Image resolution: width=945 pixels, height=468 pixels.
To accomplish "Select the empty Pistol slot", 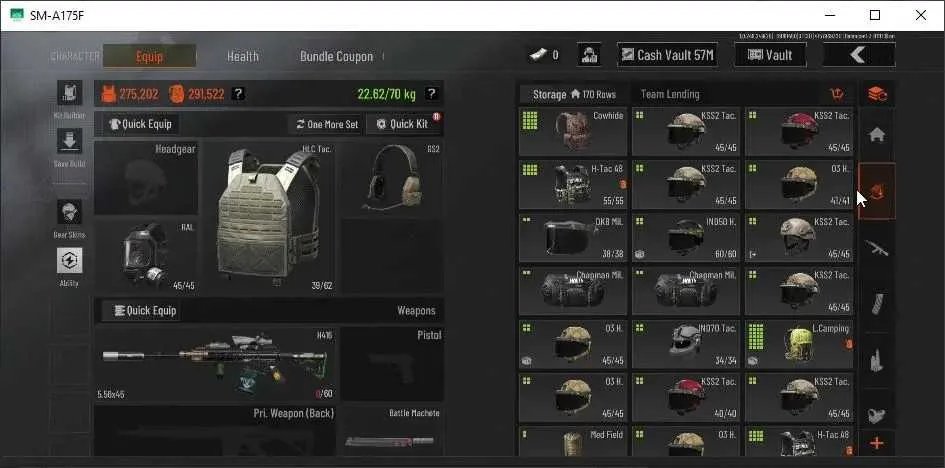I will (392, 364).
